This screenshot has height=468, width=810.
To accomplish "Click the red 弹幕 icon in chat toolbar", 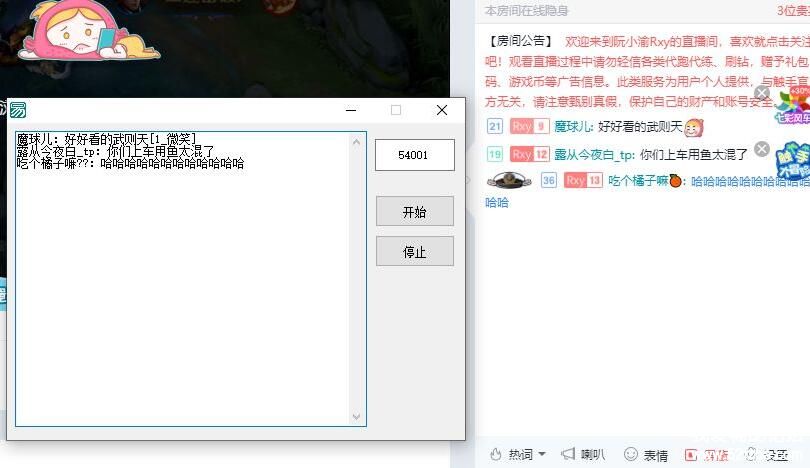I will click(x=691, y=455).
